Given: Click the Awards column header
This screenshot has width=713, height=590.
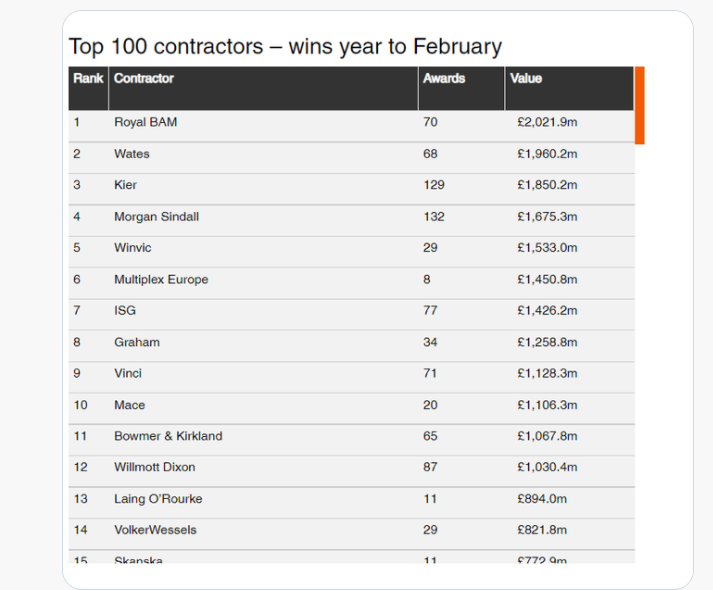Looking at the screenshot, I should pos(444,78).
